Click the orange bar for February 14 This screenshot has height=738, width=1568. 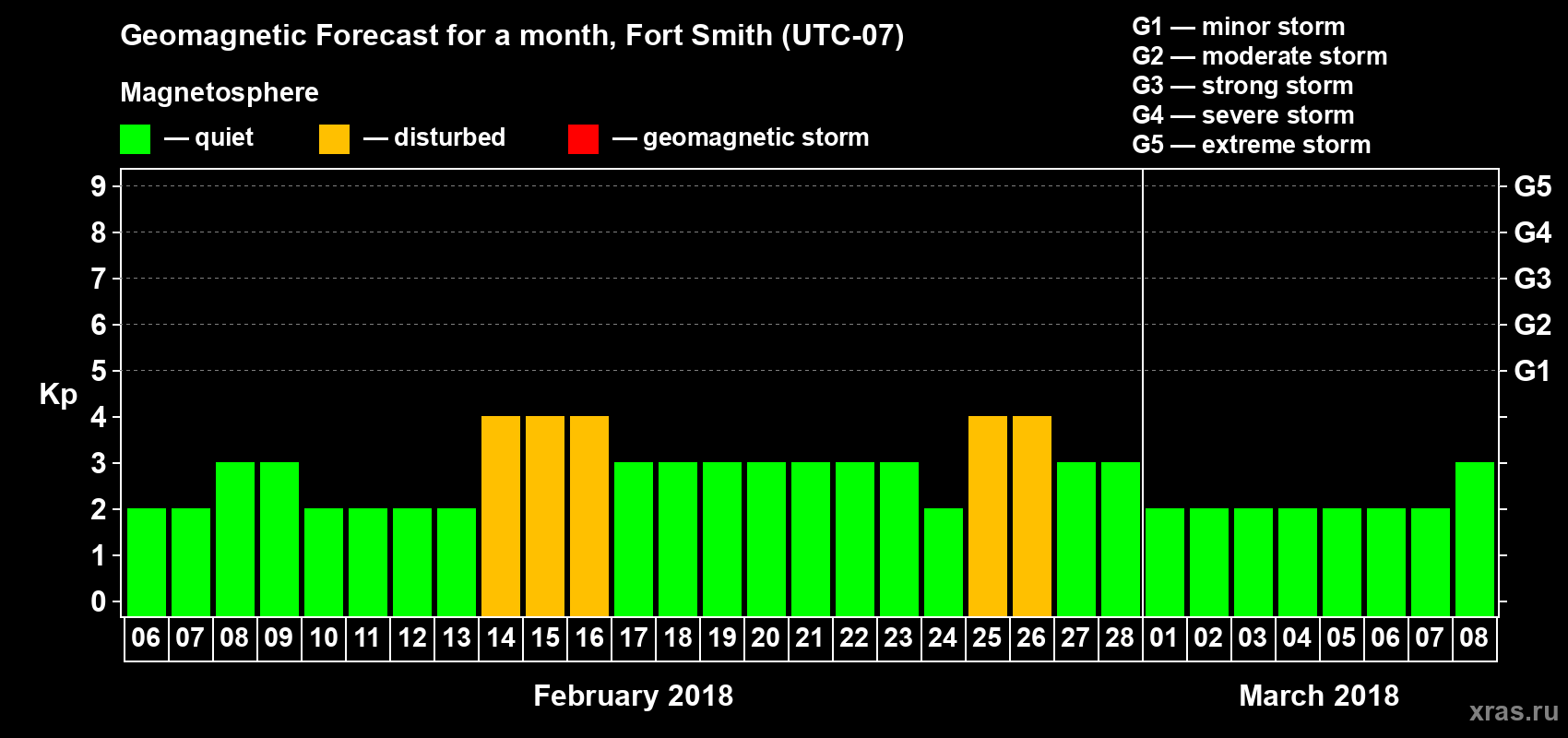coord(501,516)
